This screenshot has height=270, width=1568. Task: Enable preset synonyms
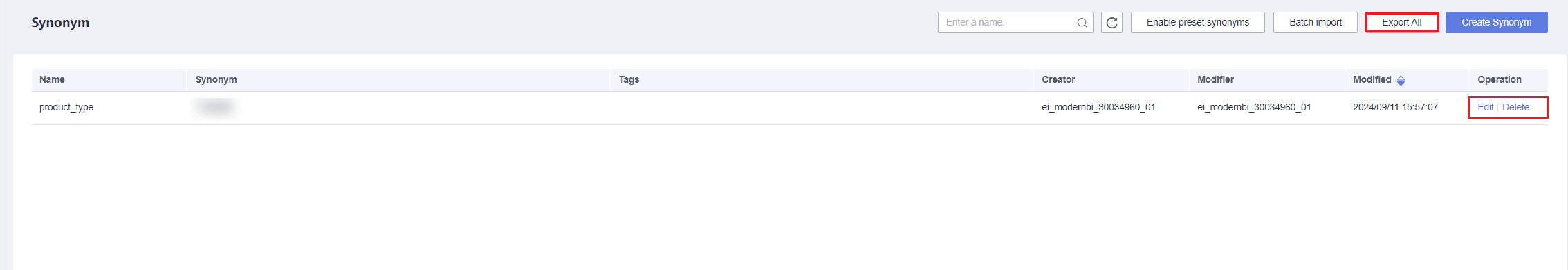pos(1198,22)
